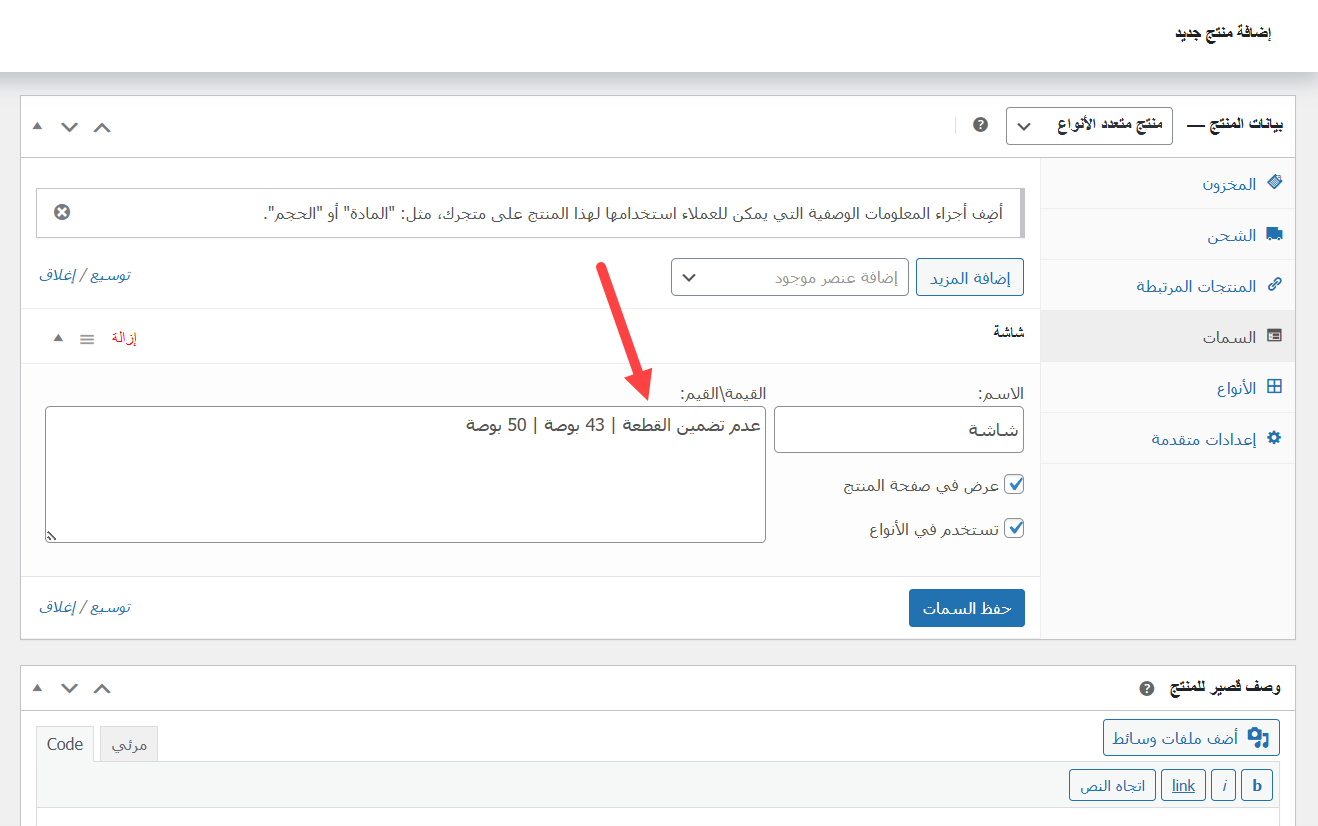Click the إضافة المزيد button

point(970,278)
